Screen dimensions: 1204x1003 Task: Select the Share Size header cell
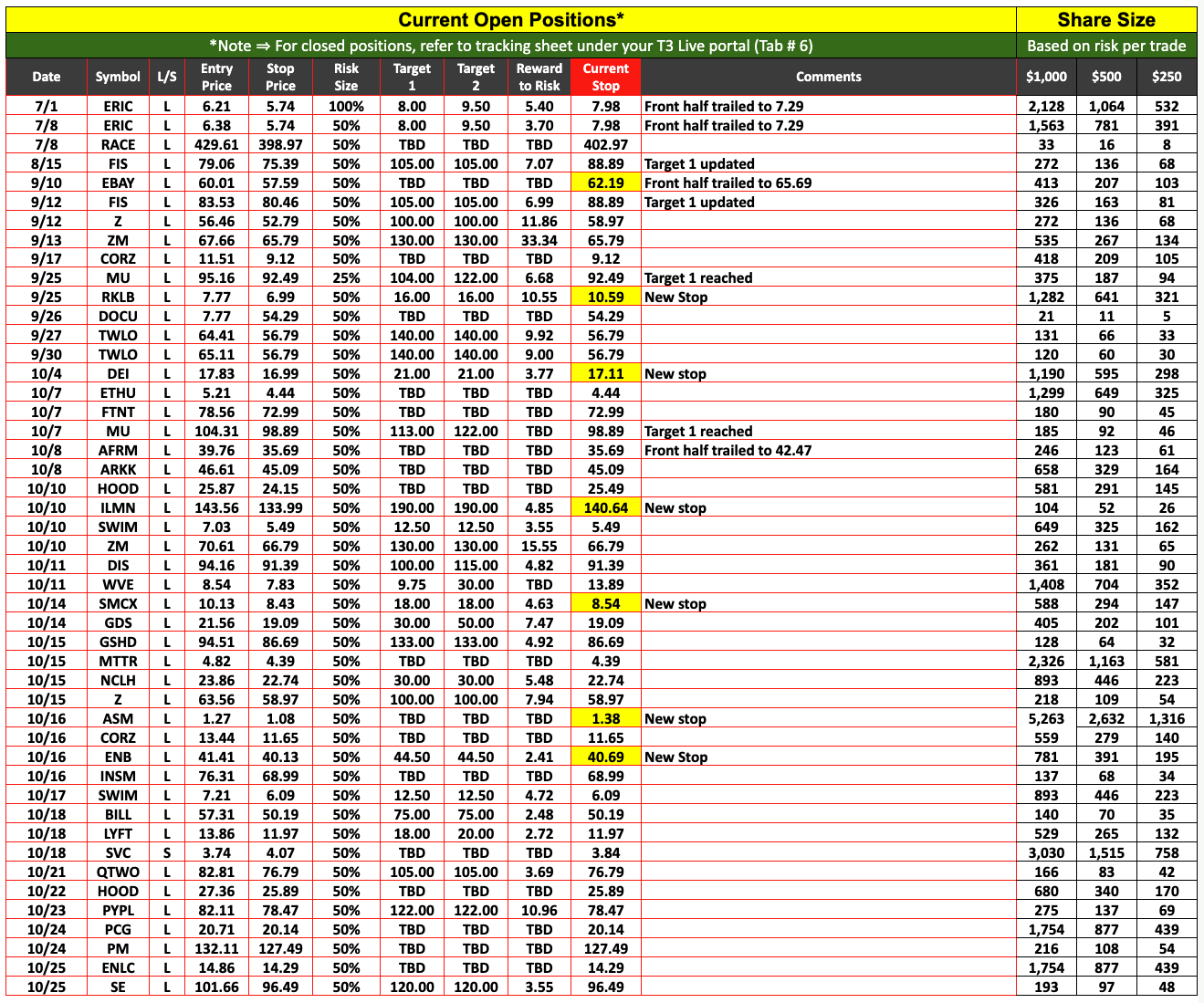1105,19
